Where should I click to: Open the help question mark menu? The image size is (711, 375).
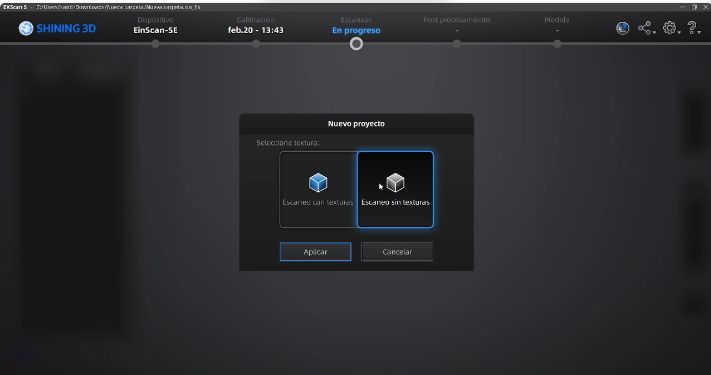tap(694, 28)
